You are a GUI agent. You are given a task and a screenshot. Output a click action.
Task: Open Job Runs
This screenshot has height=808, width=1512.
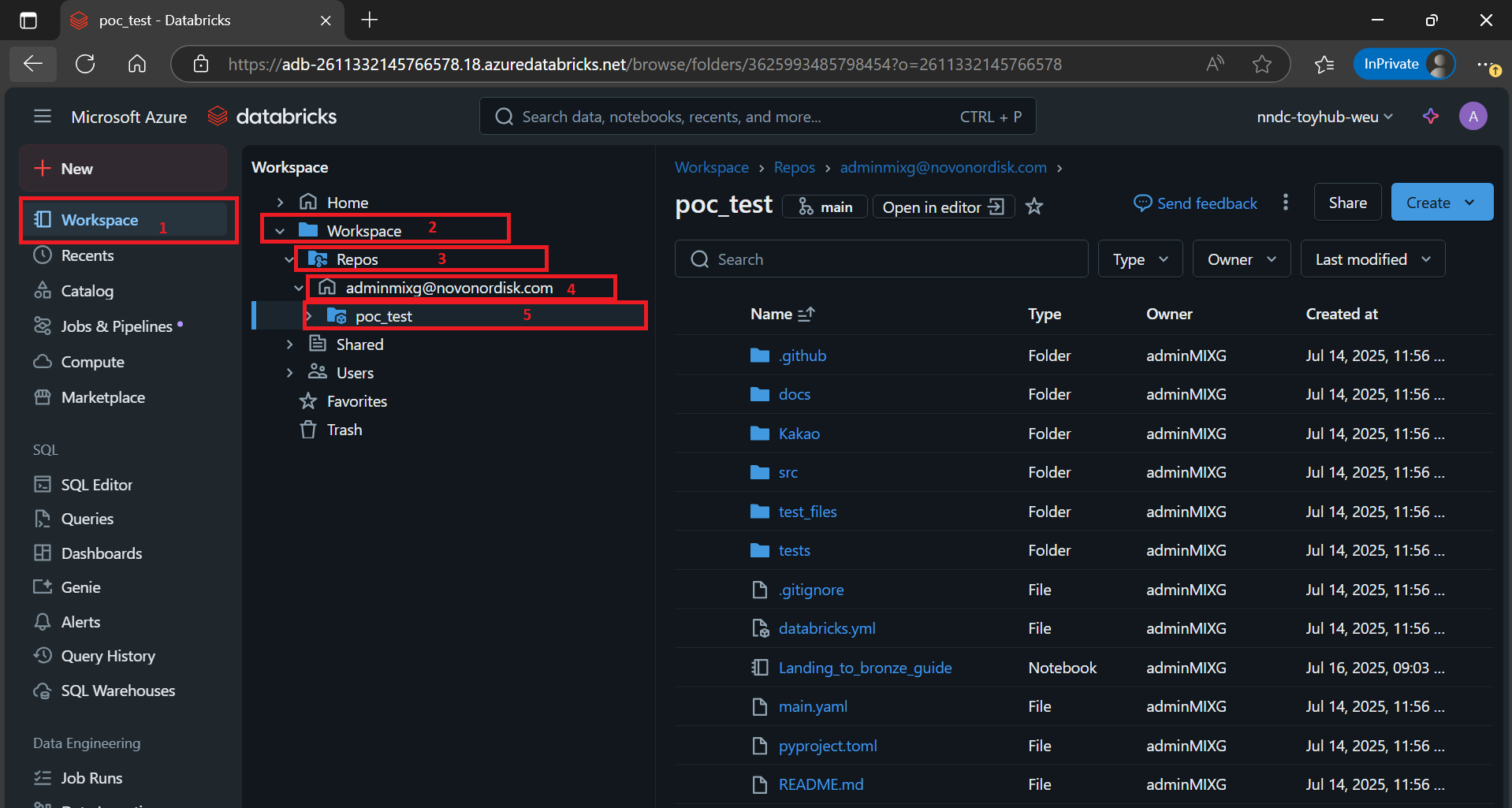pyautogui.click(x=78, y=778)
